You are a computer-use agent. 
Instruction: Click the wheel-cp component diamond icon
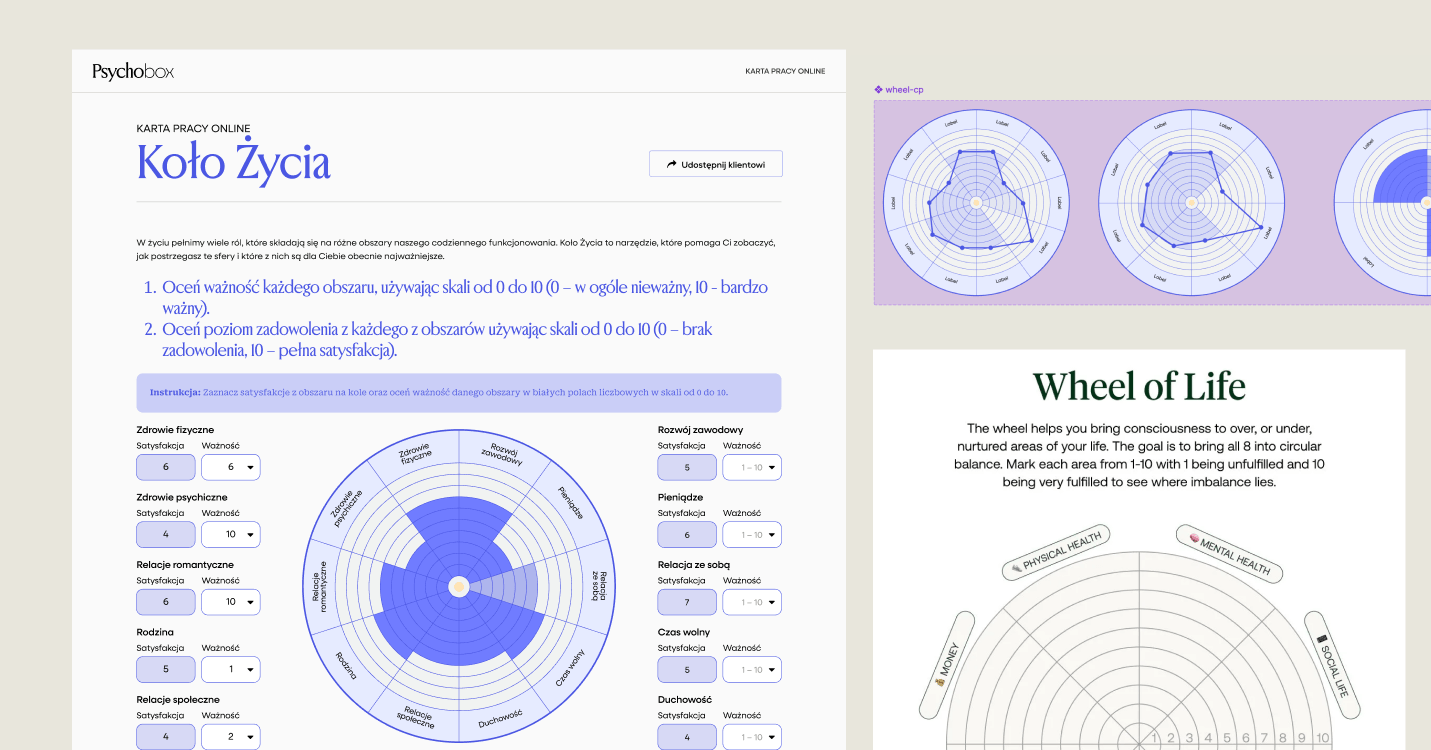click(x=878, y=90)
